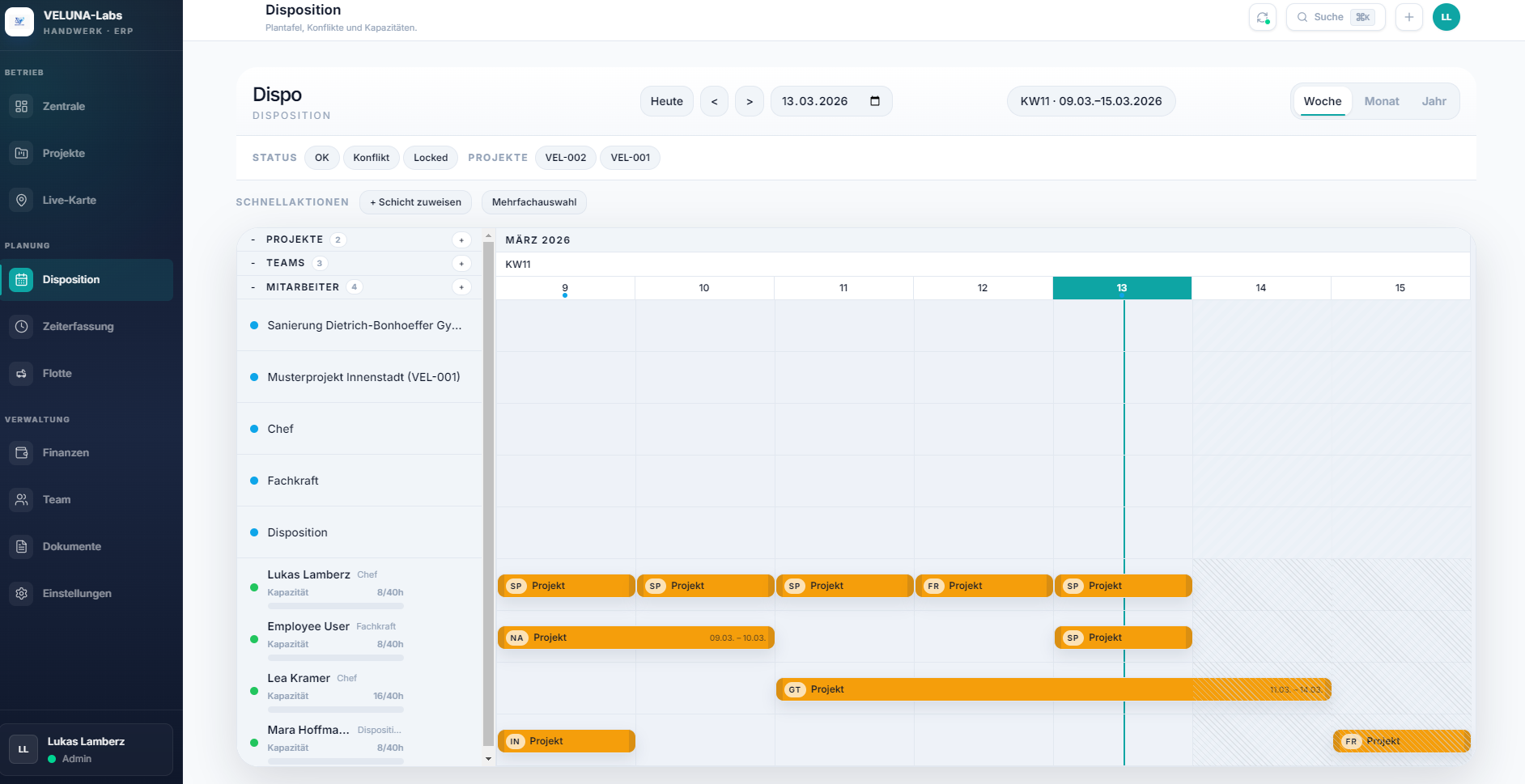Open the Live-Karte map icon
The height and width of the screenshot is (784, 1525).
click(20, 200)
